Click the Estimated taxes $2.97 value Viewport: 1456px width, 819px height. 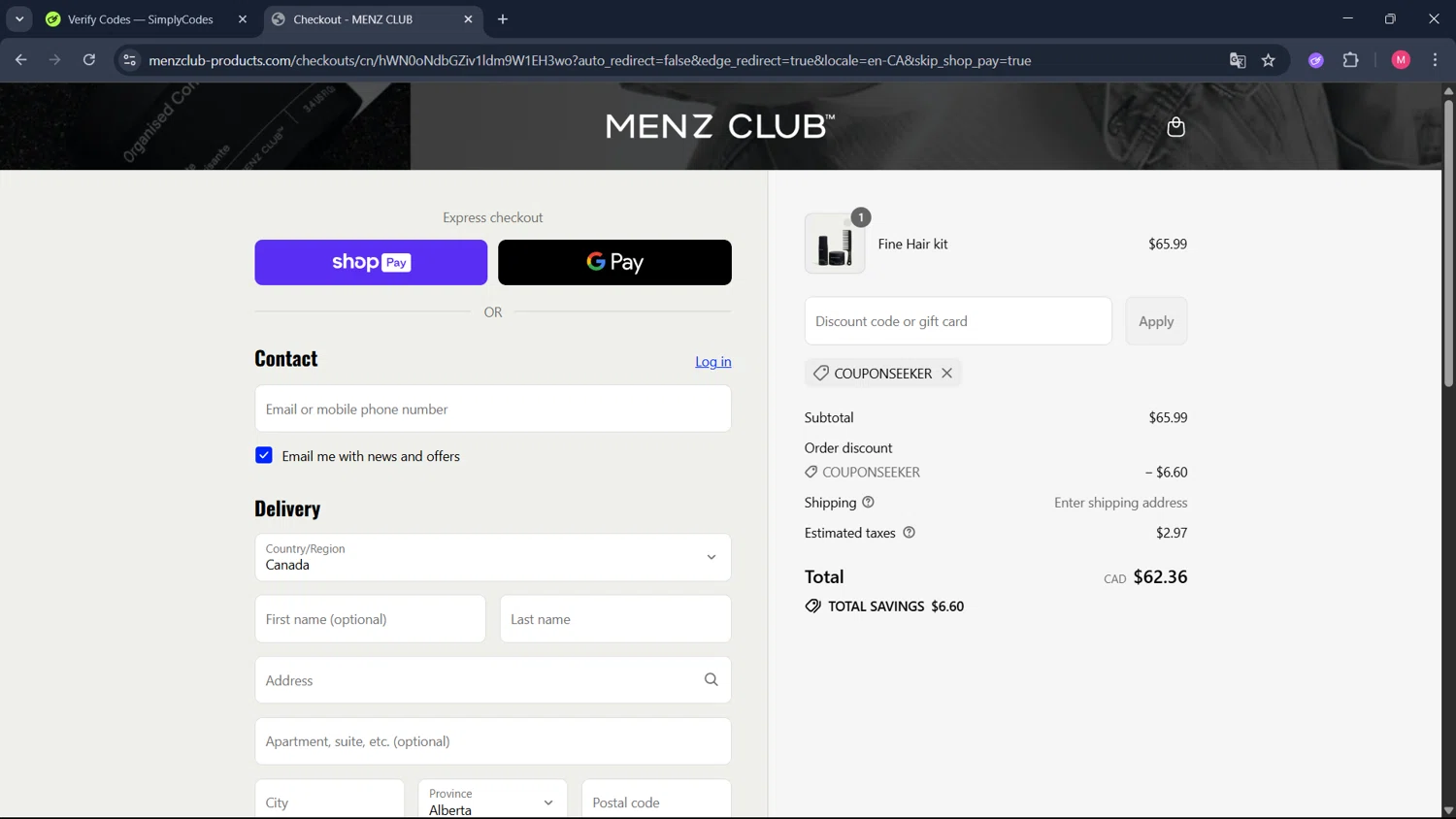point(1172,532)
